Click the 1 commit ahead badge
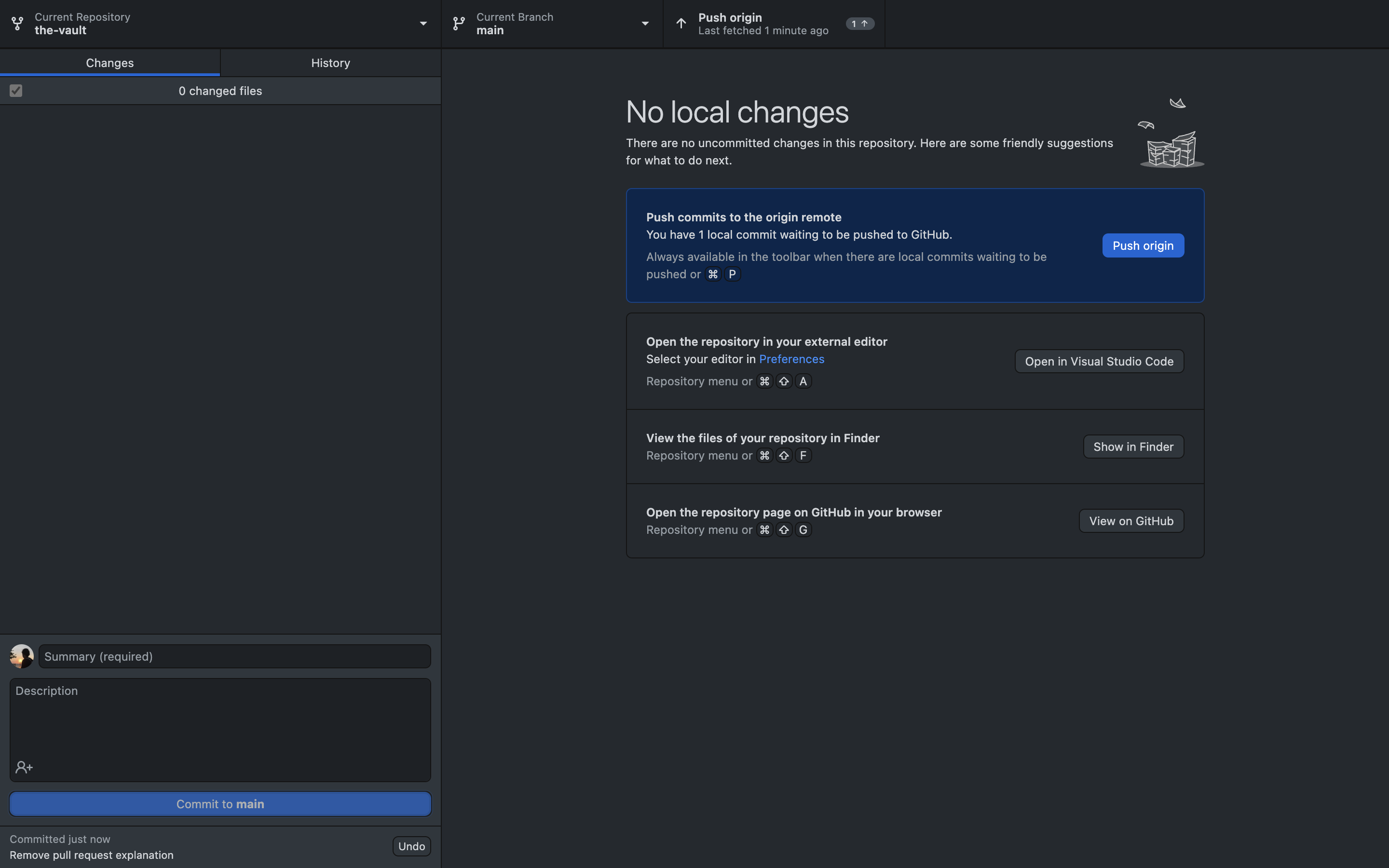The height and width of the screenshot is (868, 1389). (859, 24)
